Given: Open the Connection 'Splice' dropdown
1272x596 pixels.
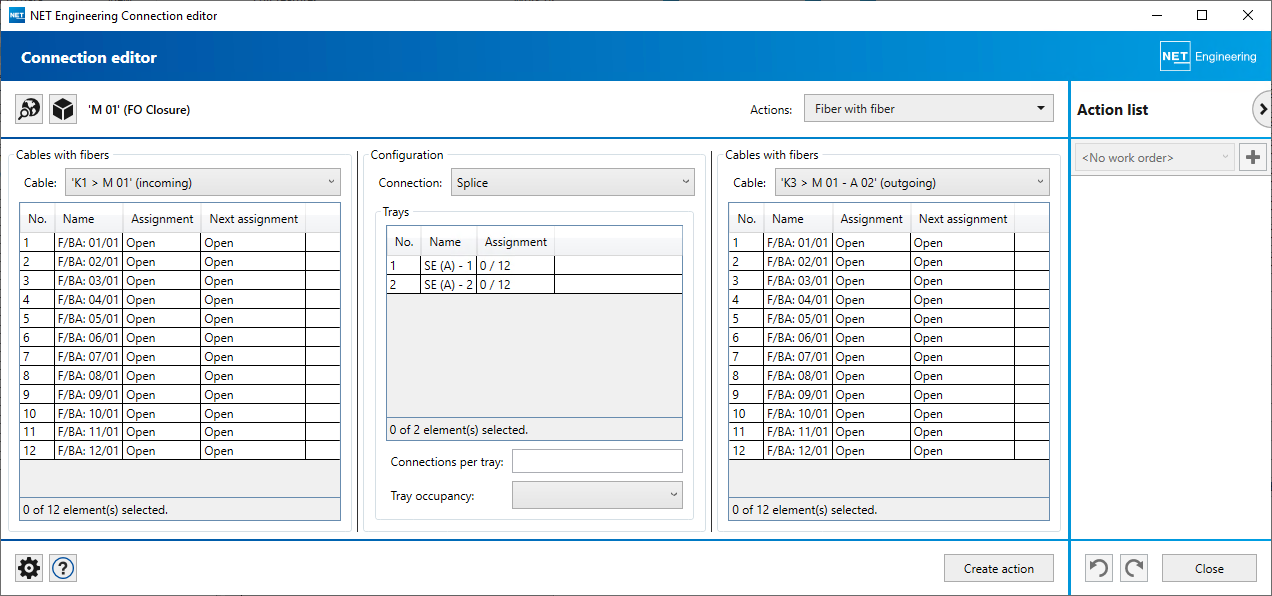Looking at the screenshot, I should click(x=572, y=182).
